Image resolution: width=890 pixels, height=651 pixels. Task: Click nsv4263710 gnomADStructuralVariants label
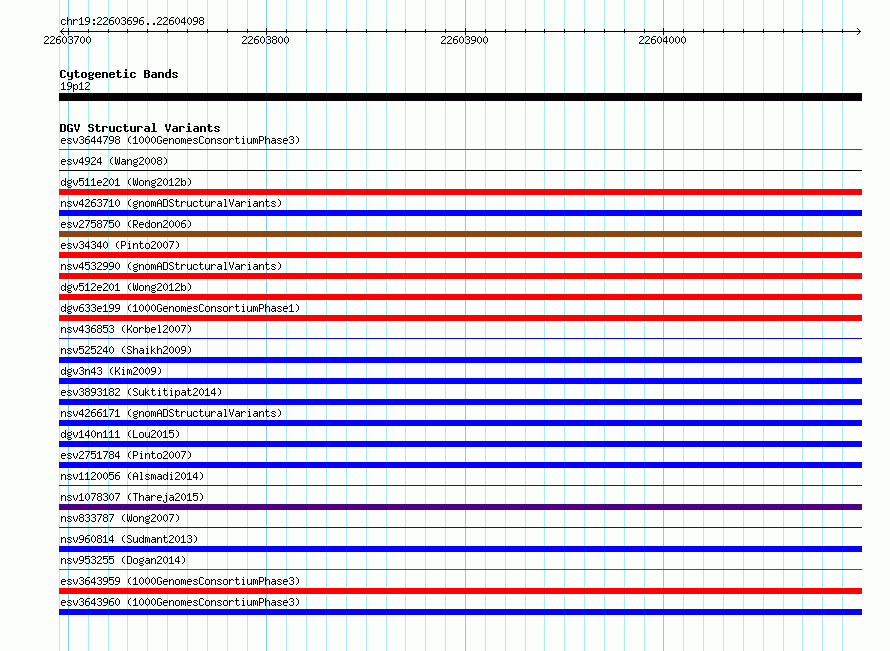click(x=171, y=203)
